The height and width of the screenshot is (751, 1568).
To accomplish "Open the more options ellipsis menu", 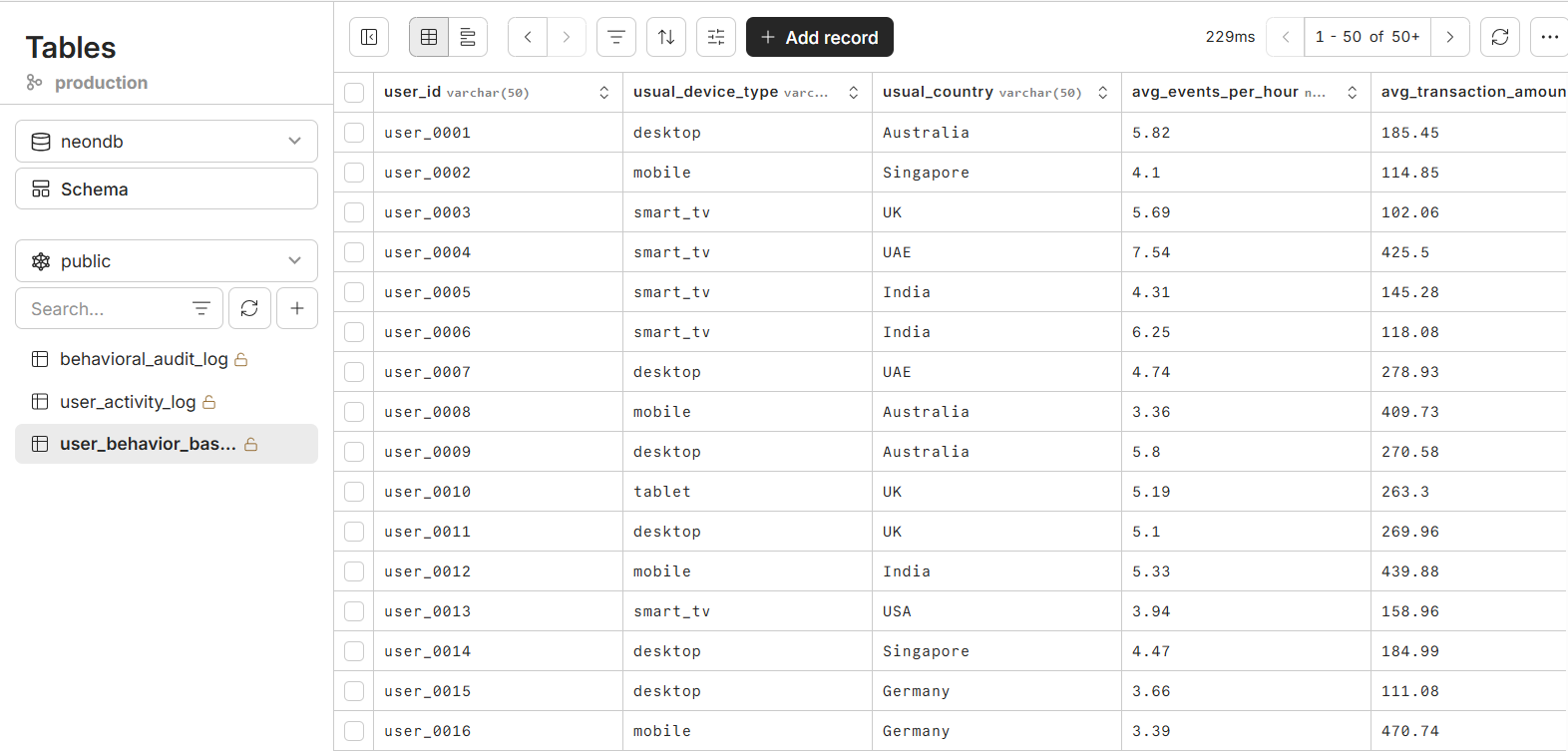I will pos(1549,37).
